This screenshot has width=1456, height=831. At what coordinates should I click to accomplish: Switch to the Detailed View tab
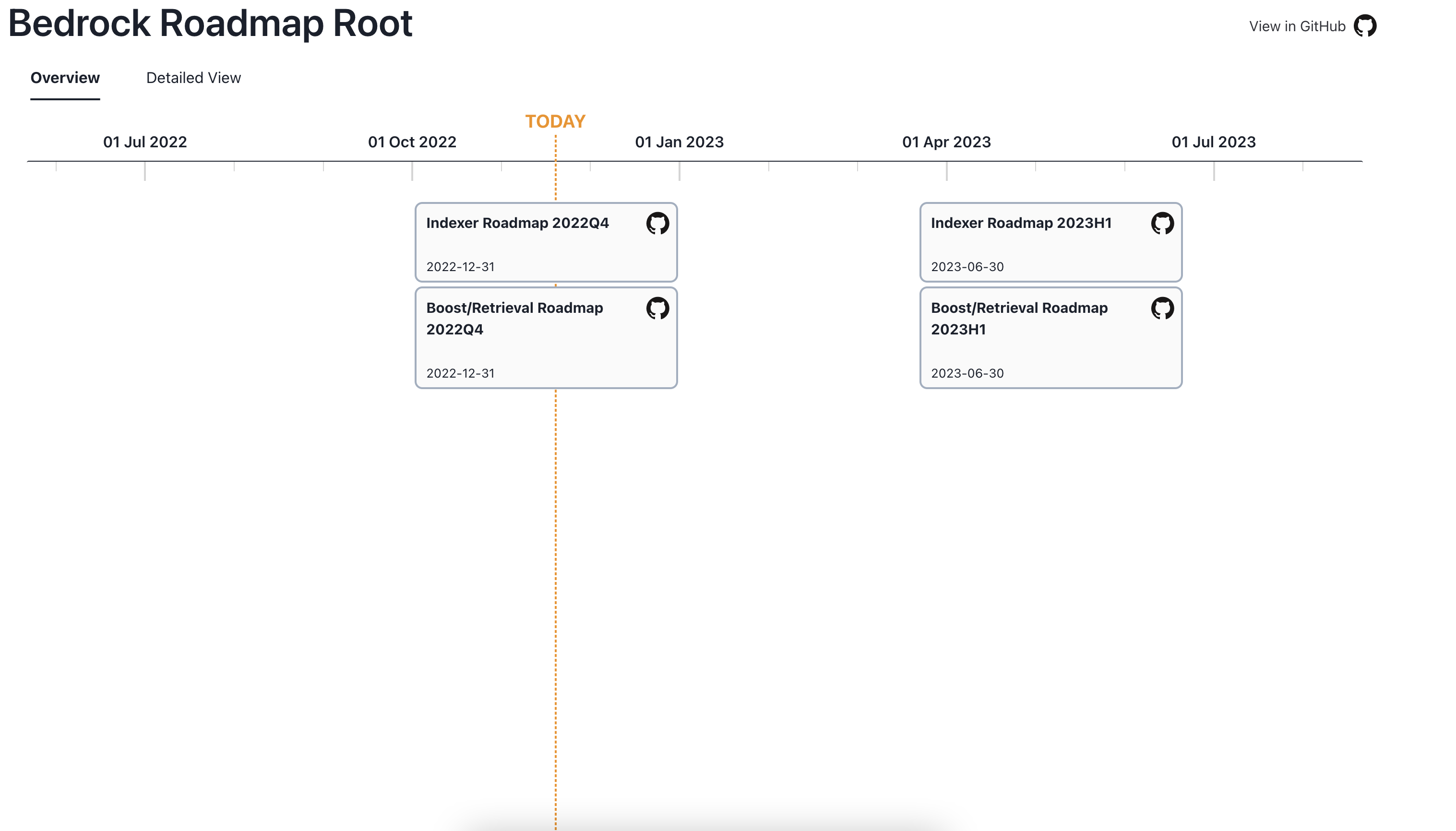(x=193, y=78)
